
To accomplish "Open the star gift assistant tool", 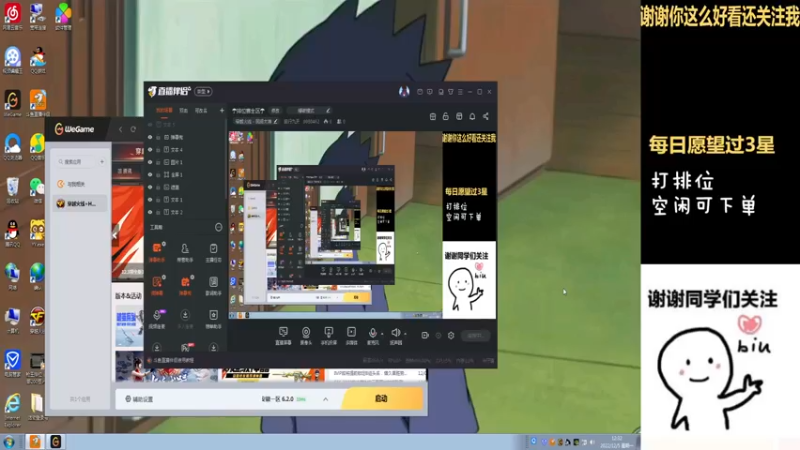I will tap(213, 319).
